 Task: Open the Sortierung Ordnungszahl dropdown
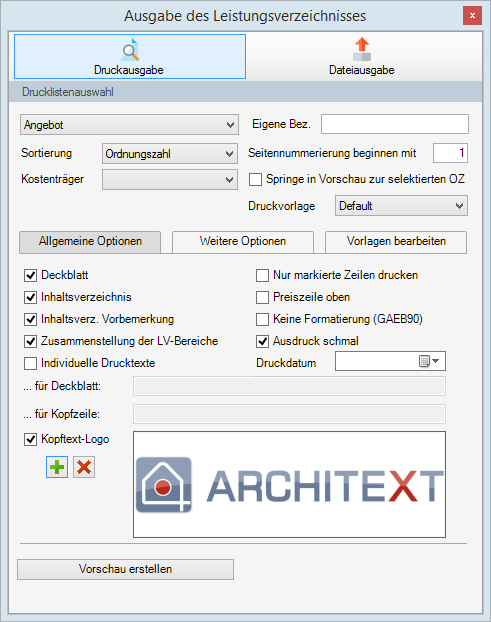pos(170,154)
